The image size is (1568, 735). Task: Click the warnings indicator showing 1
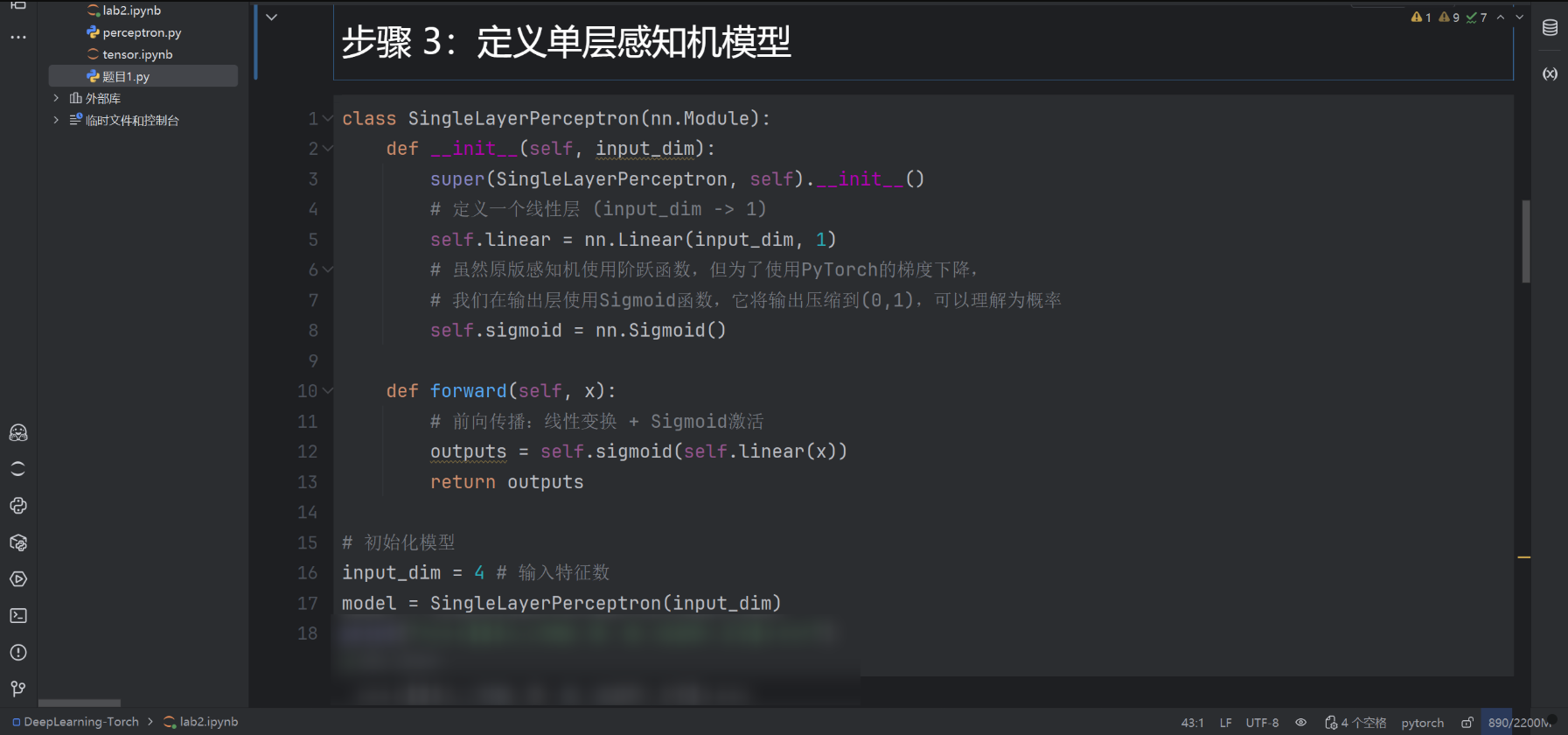[1421, 17]
